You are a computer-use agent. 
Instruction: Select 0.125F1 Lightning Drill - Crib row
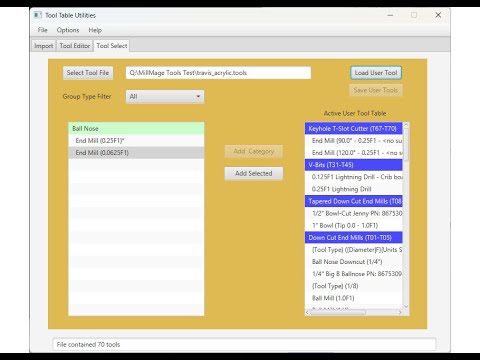tap(354, 177)
